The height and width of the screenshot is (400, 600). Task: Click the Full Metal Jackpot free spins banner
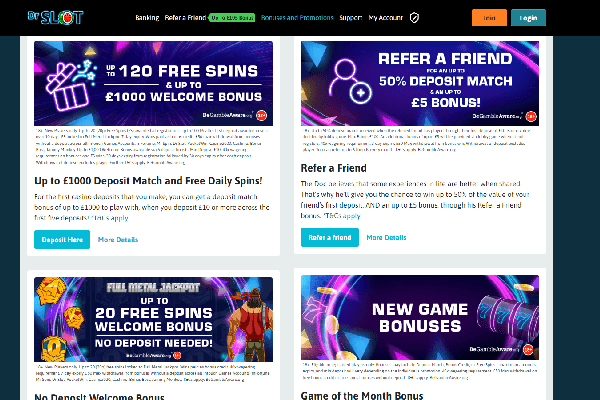(153, 319)
